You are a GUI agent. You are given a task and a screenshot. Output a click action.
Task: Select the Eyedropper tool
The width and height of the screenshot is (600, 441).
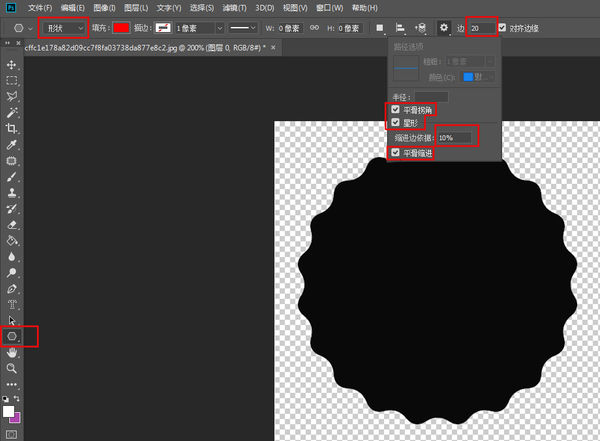[x=11, y=145]
